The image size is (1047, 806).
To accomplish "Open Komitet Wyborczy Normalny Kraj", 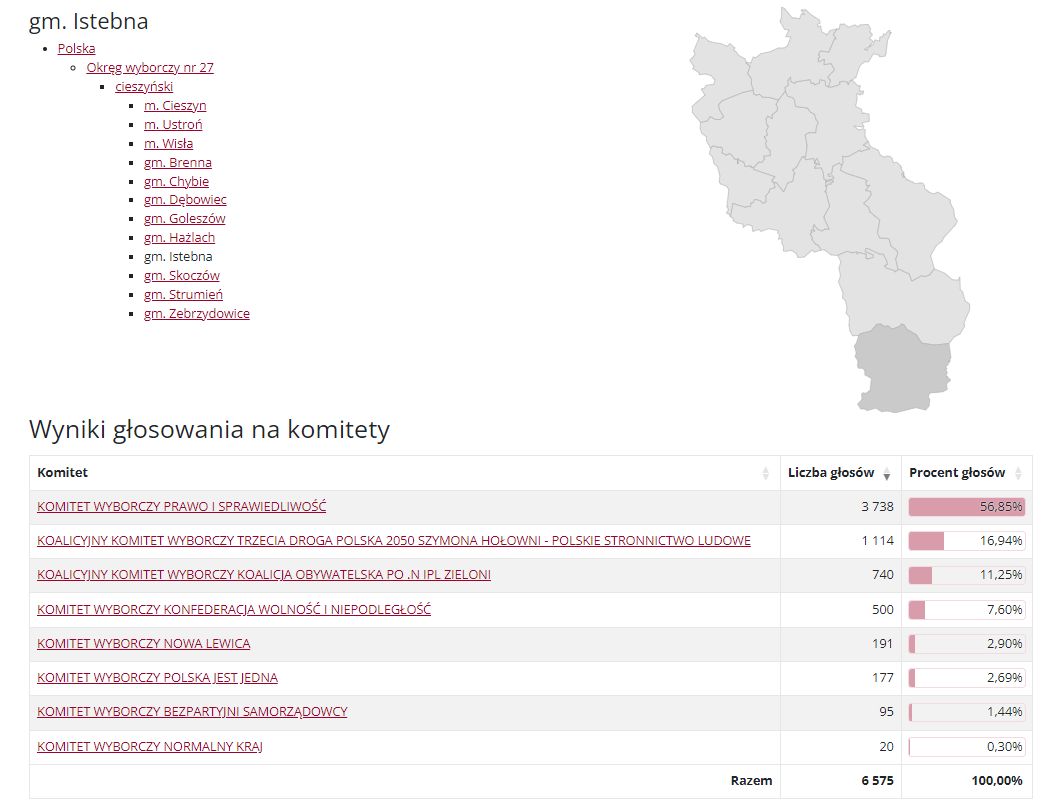I will click(x=149, y=746).
